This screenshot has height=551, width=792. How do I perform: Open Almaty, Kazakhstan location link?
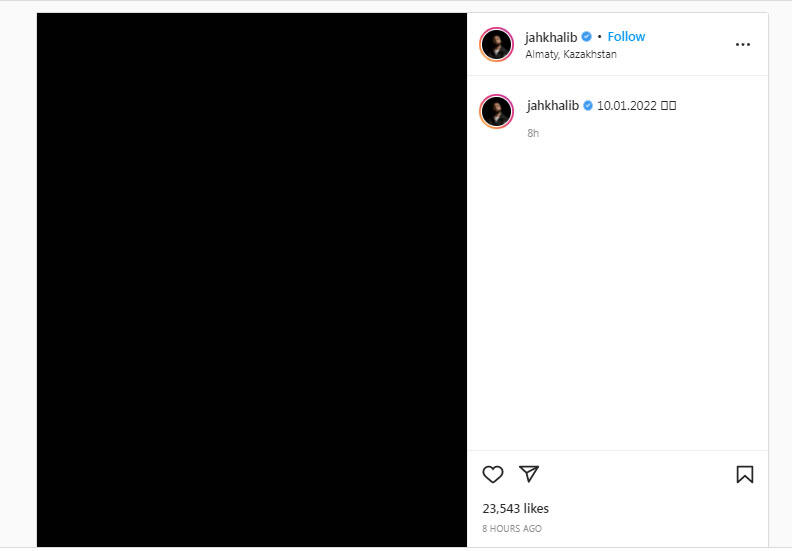click(571, 54)
